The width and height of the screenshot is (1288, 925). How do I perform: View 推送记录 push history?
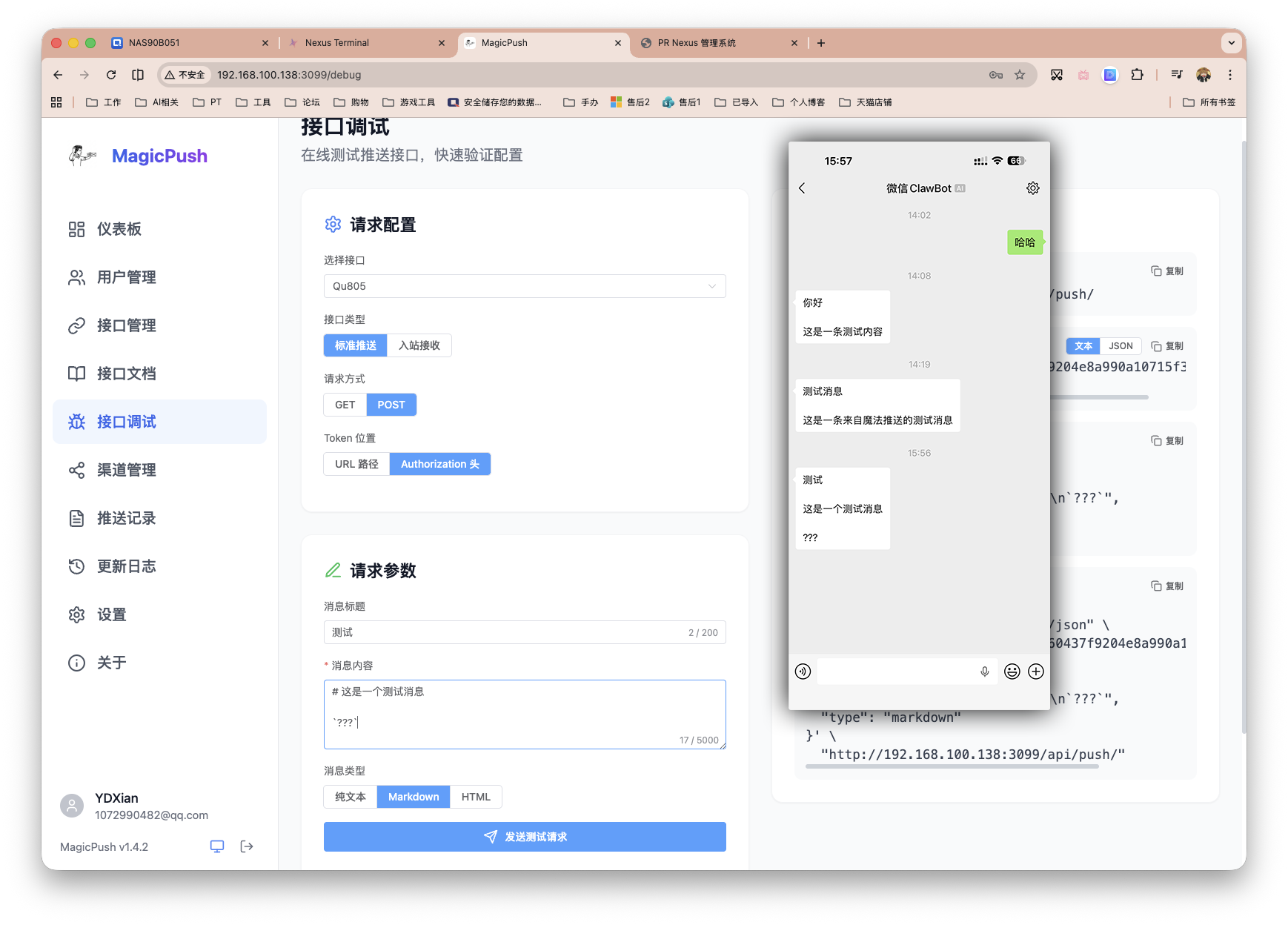(127, 518)
